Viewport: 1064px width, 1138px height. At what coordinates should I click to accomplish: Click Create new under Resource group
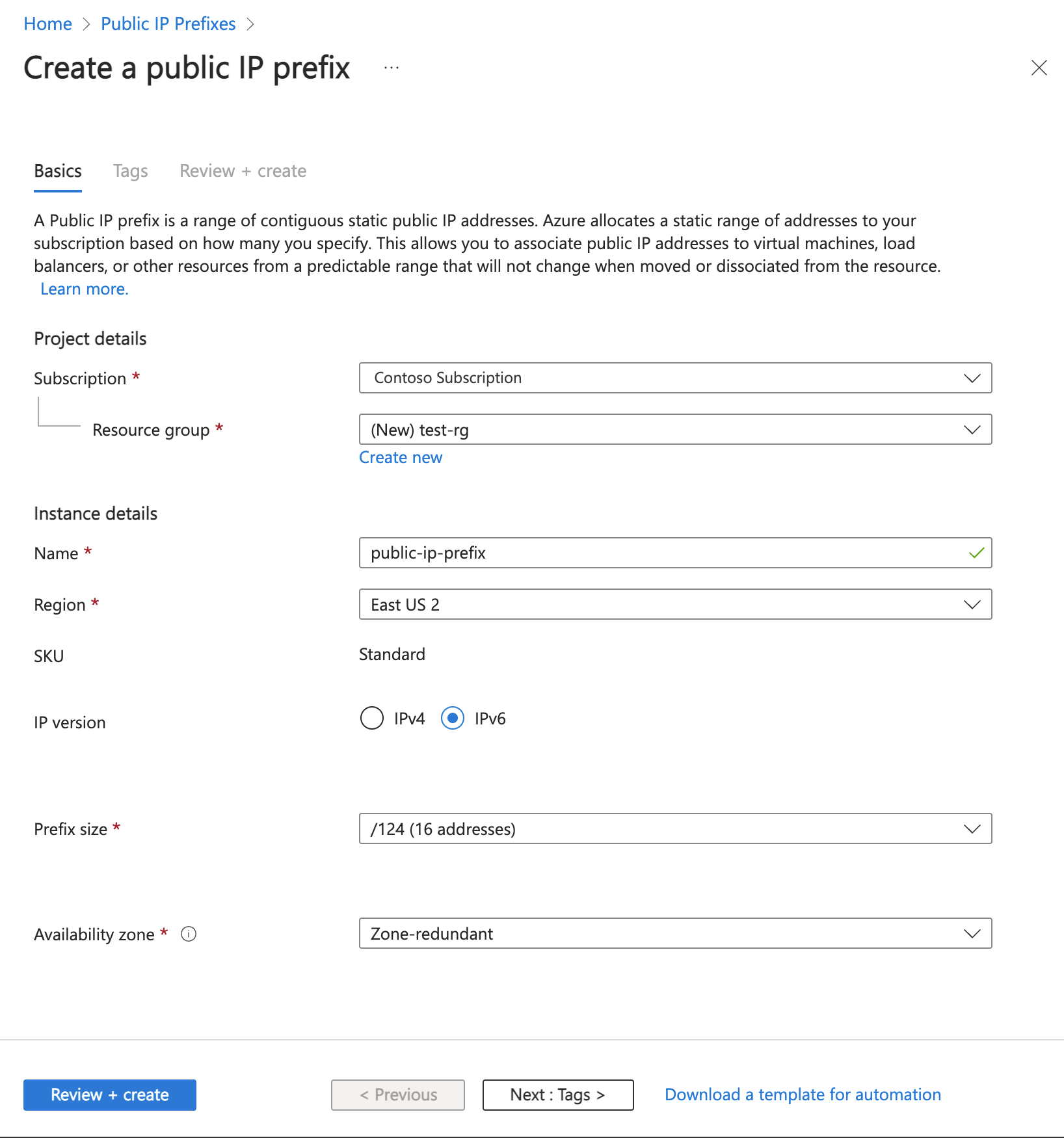[400, 457]
